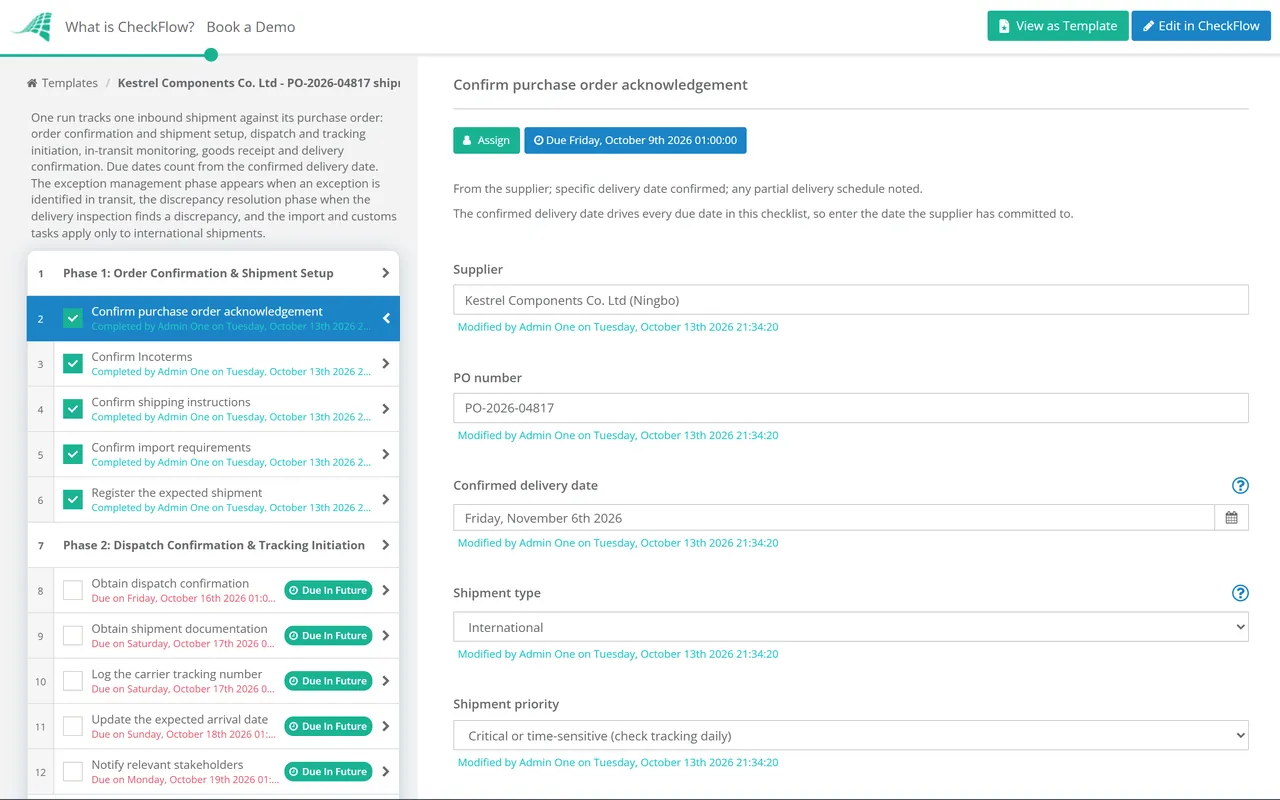Check Update the expected arrival date task
The width and height of the screenshot is (1280, 800).
pyautogui.click(x=73, y=727)
